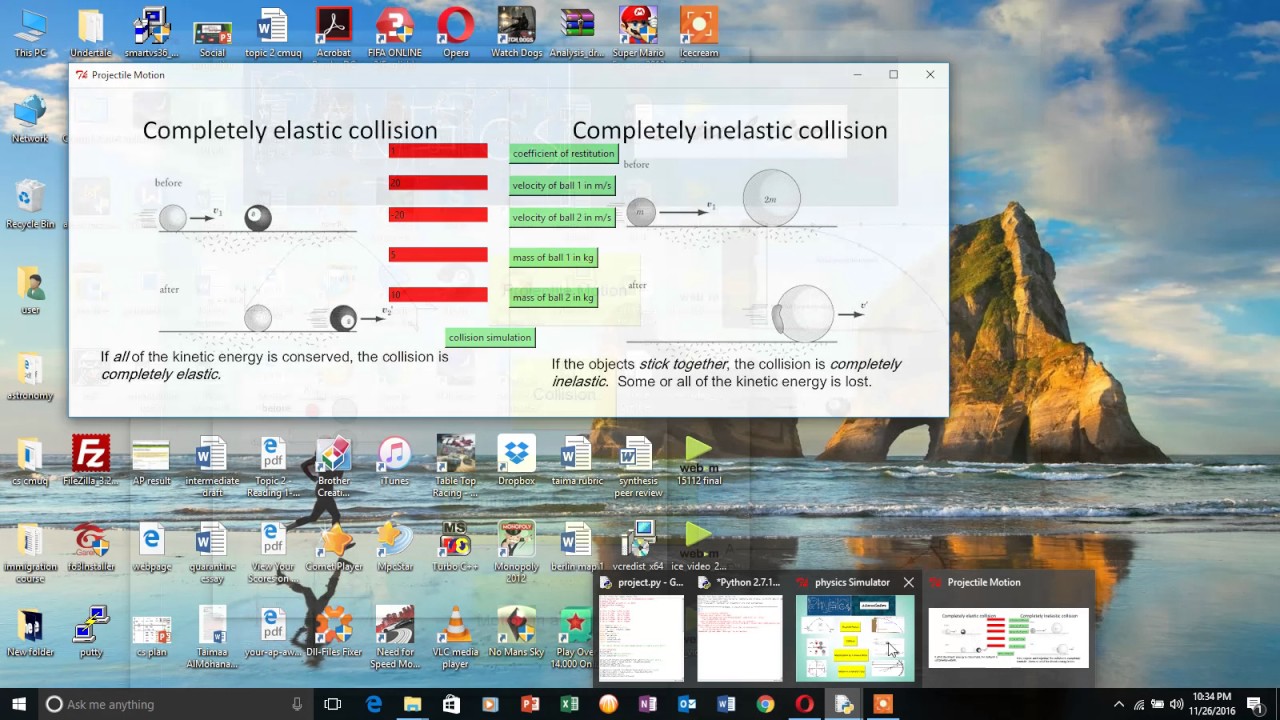Click the mass of ball 1 in kg button
1280x720 pixels.
(x=553, y=257)
